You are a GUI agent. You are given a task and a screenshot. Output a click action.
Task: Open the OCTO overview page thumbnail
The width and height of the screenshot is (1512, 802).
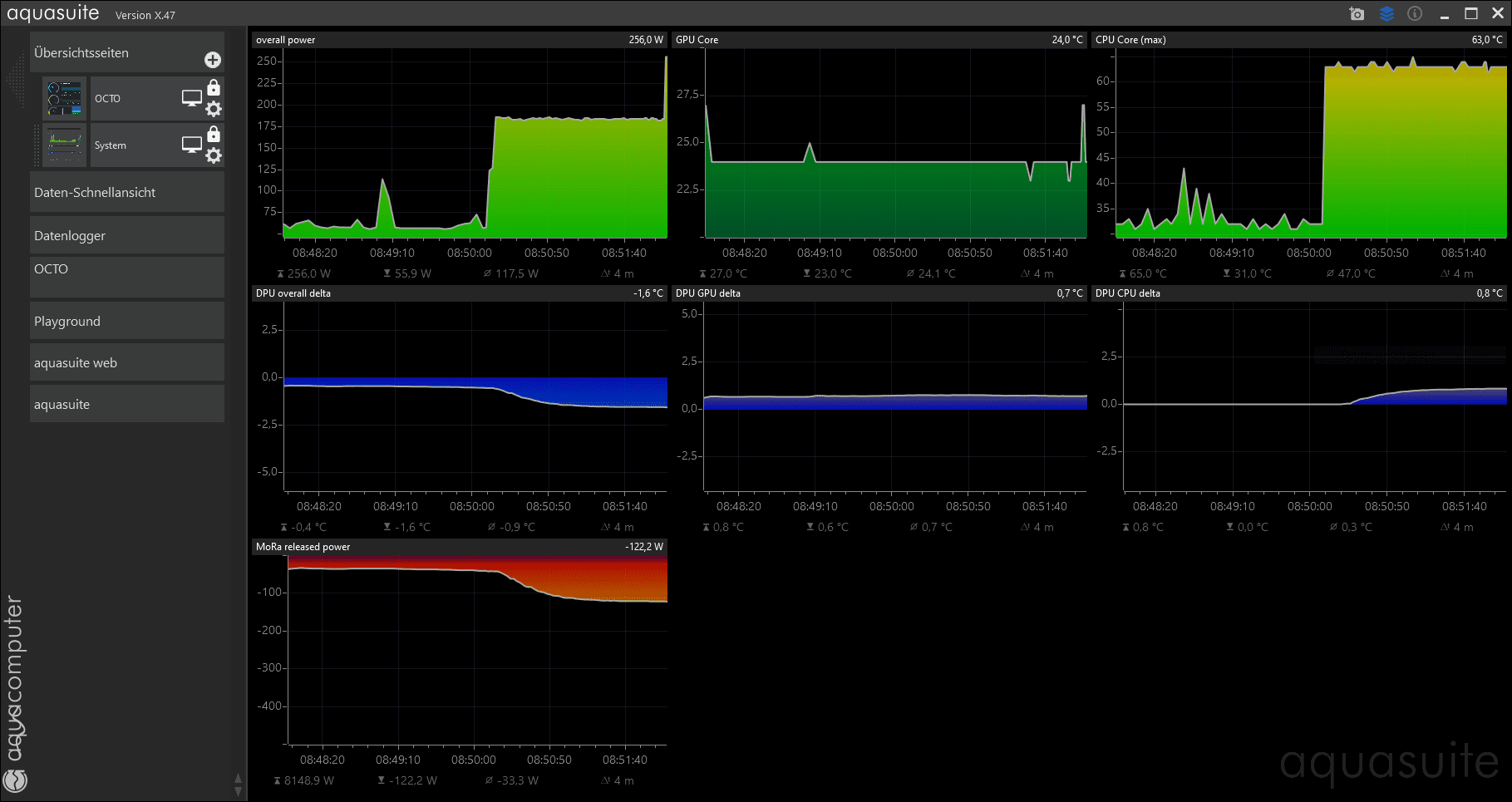pos(65,99)
